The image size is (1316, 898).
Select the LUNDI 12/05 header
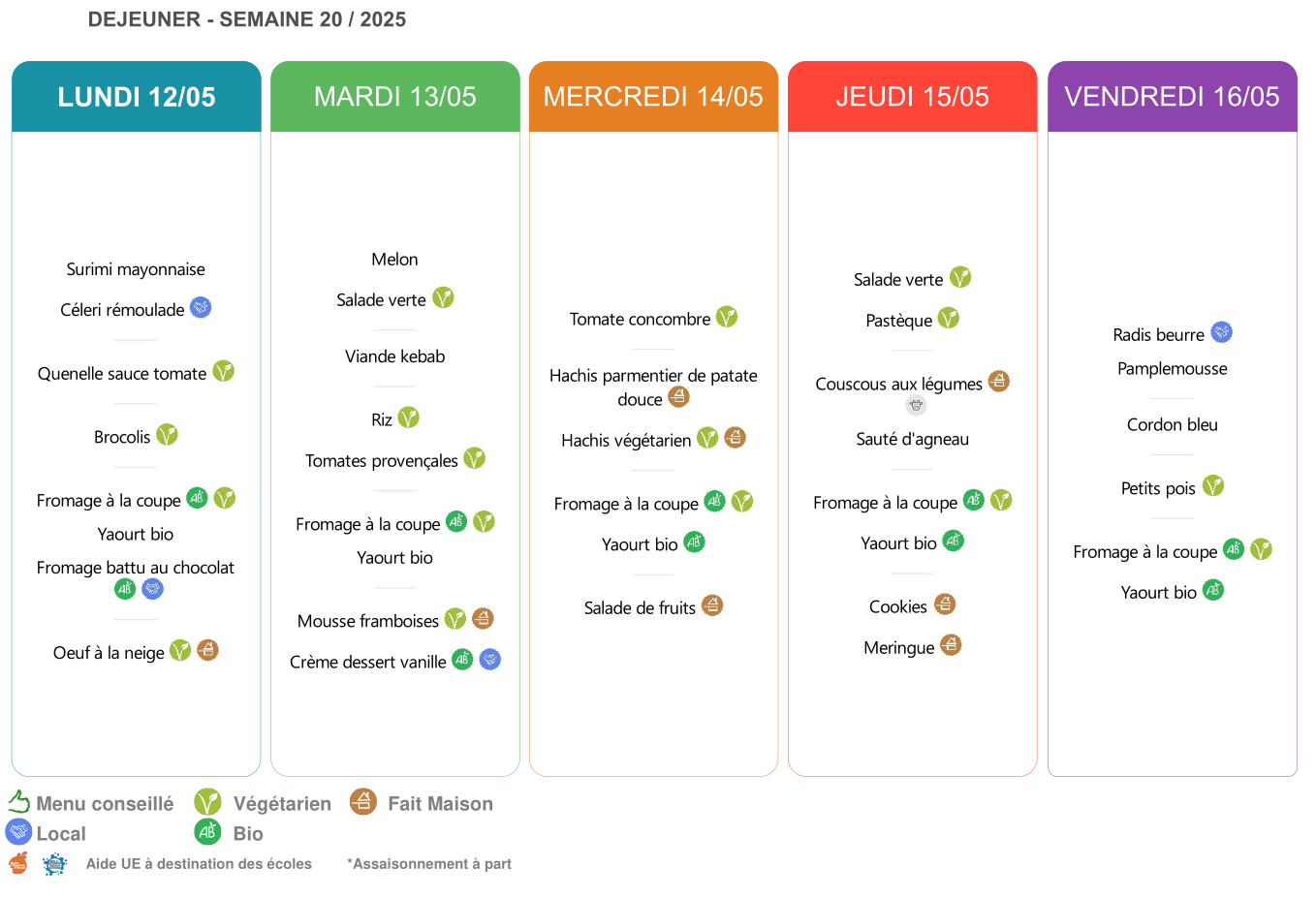click(137, 97)
